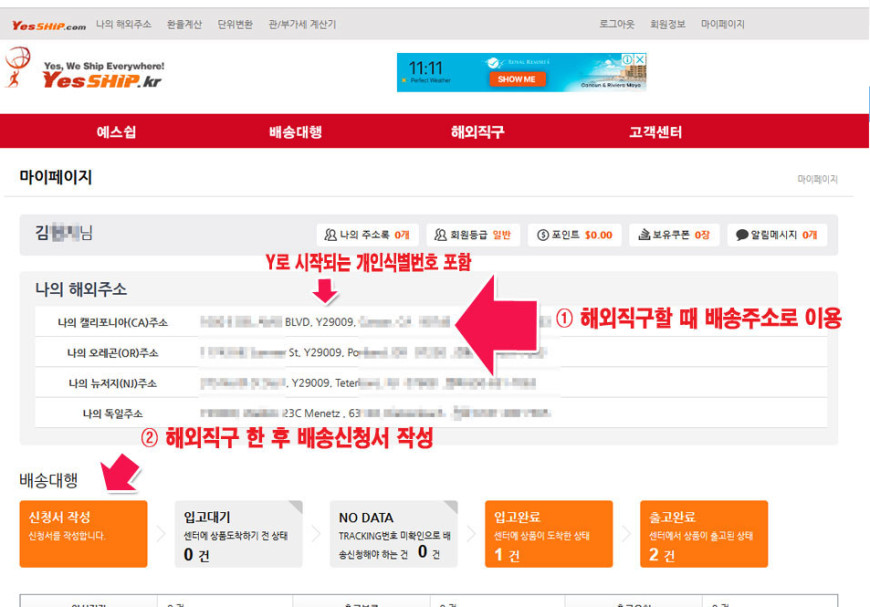The height and width of the screenshot is (607, 870).
Task: Open the 회원정보 link
Action: [667, 24]
